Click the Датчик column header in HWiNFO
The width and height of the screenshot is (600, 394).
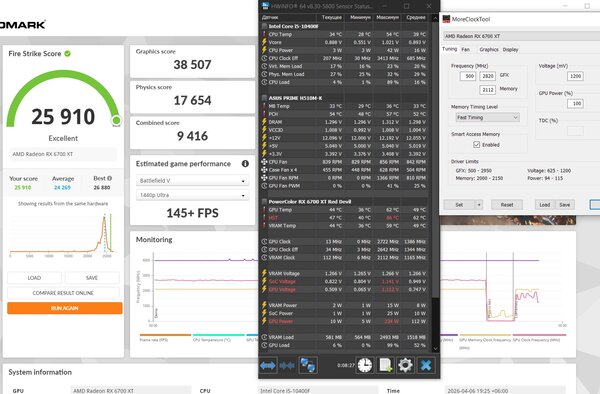coord(288,17)
